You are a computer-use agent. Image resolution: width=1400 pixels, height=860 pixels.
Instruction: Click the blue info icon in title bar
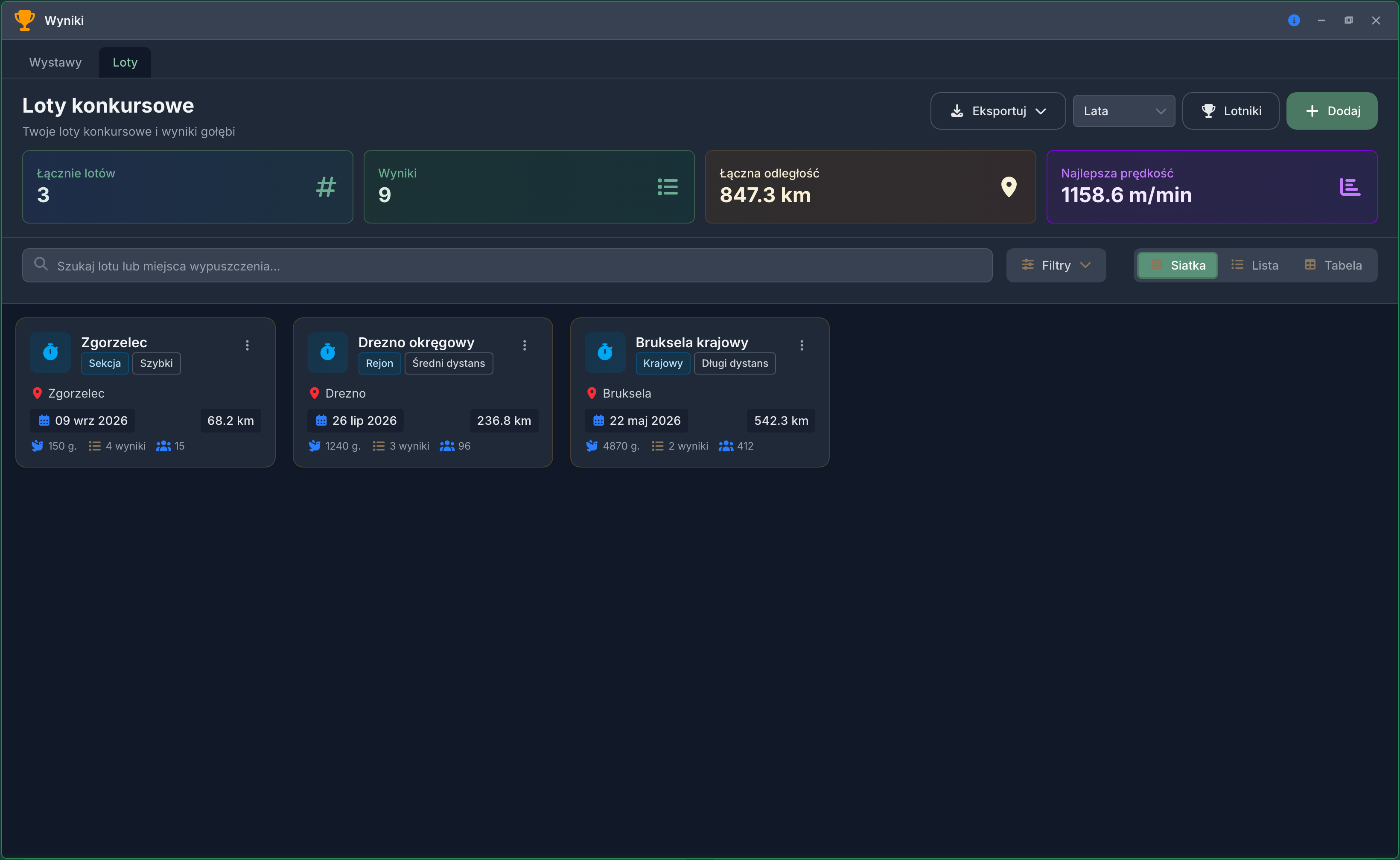[x=1294, y=20]
